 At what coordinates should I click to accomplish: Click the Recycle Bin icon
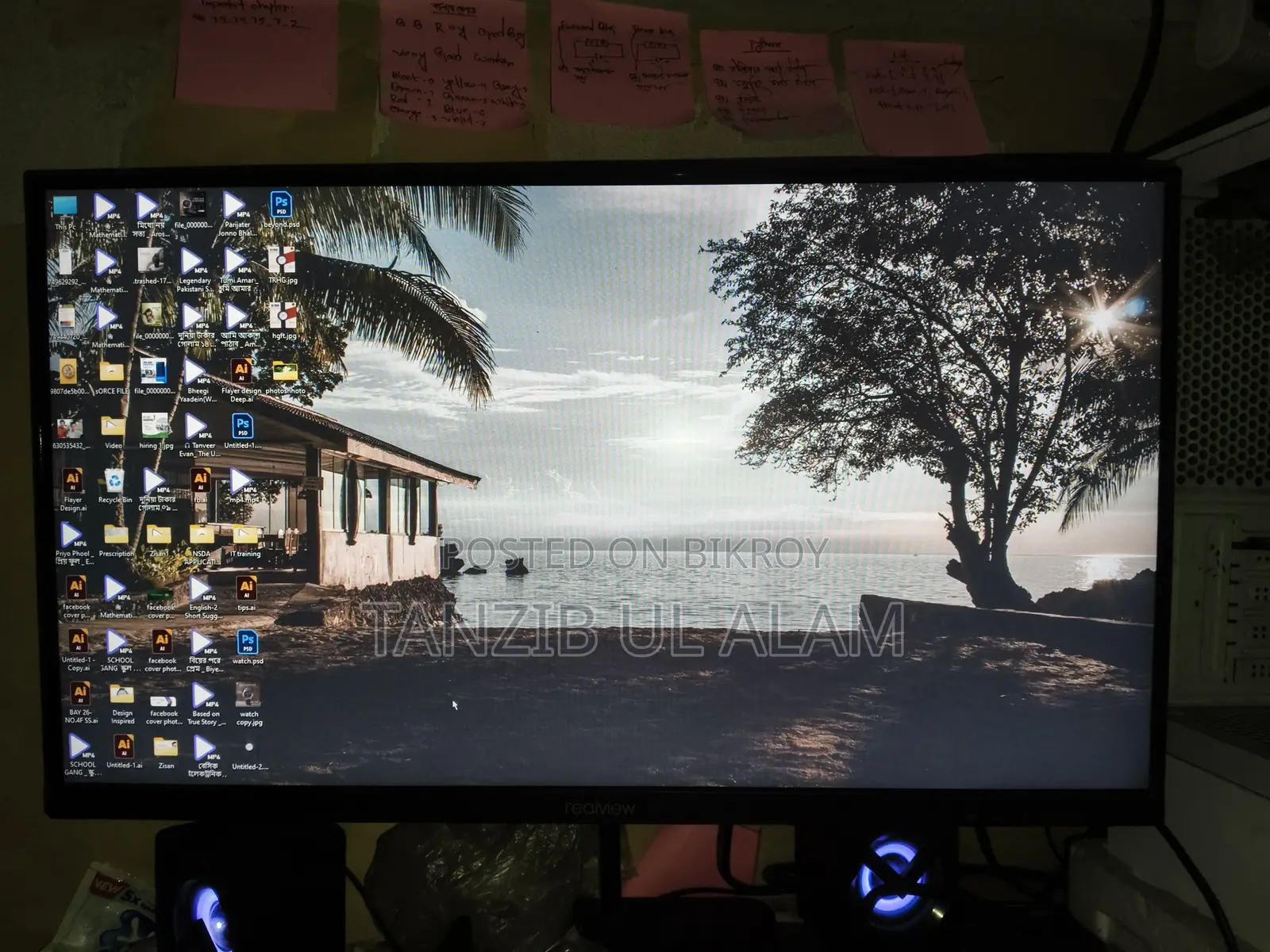[x=115, y=486]
